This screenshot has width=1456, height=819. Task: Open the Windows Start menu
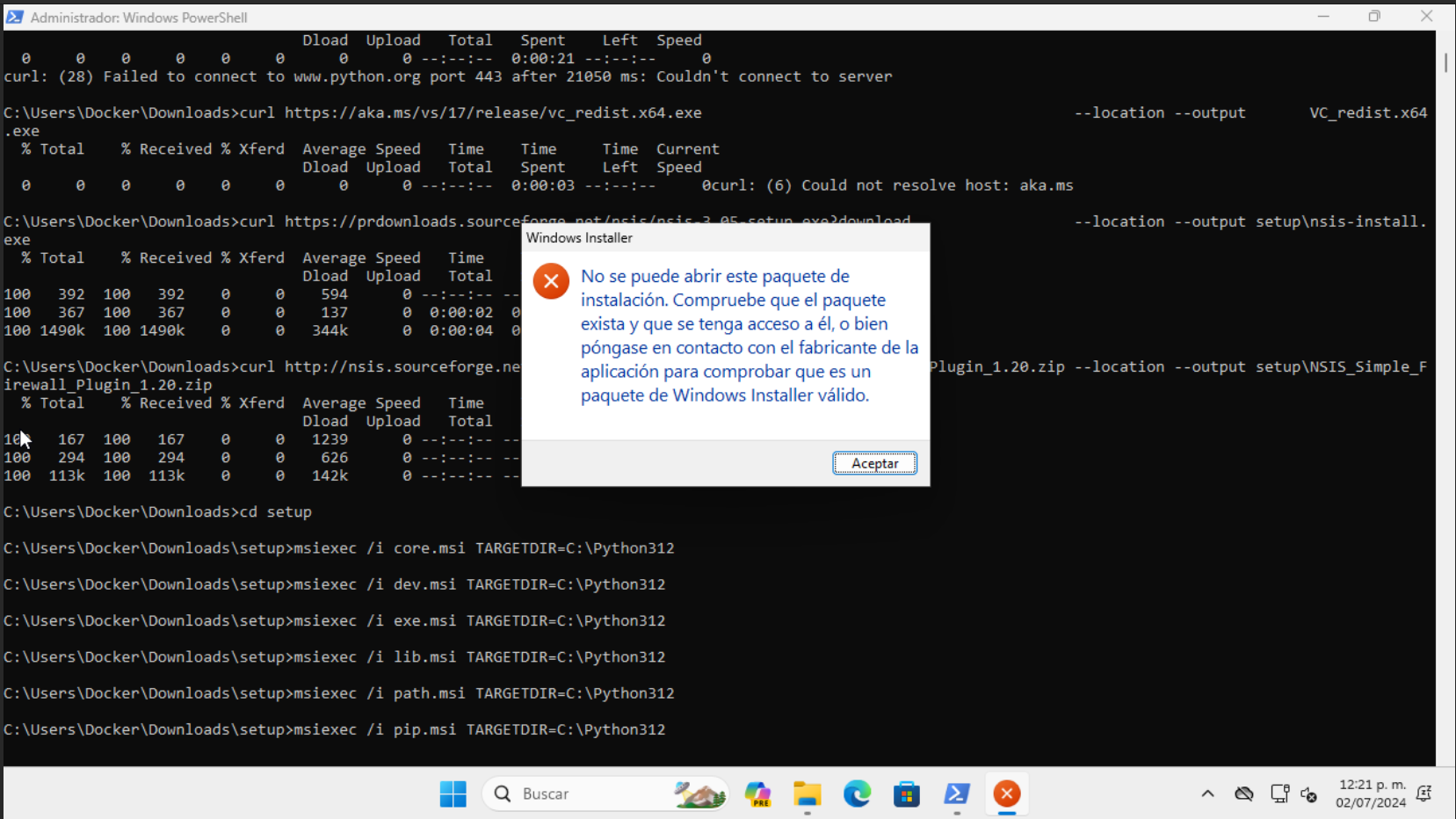tap(453, 794)
